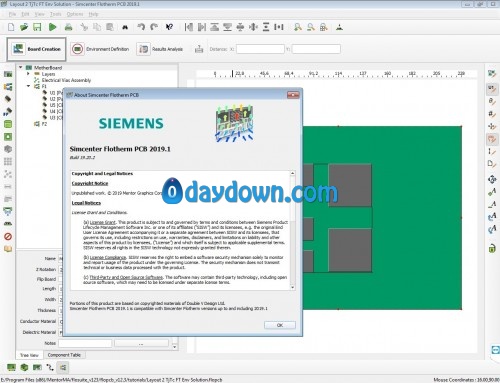Viewport: 500px width, 383px height.
Task: Click the Undo arrow icon
Action: pyautogui.click(x=141, y=27)
